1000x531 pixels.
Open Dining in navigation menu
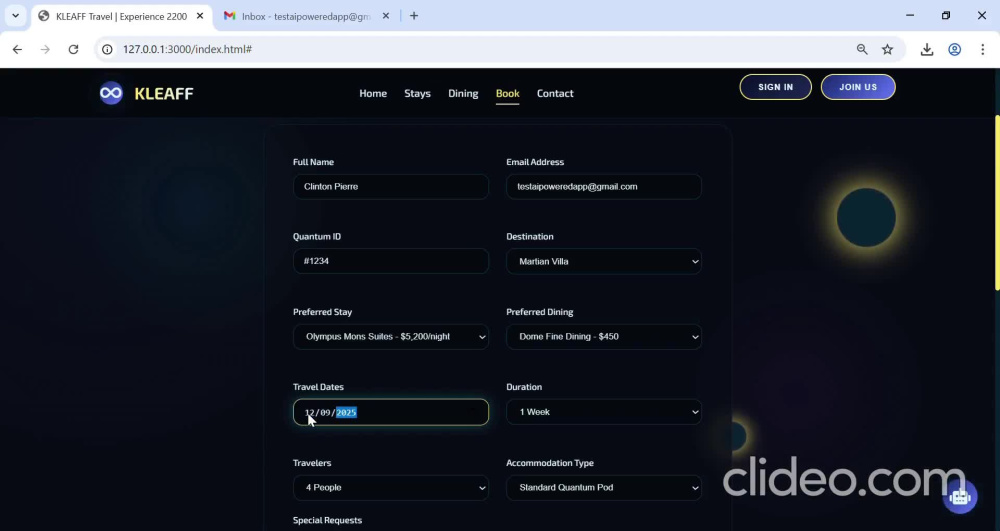coord(463,93)
